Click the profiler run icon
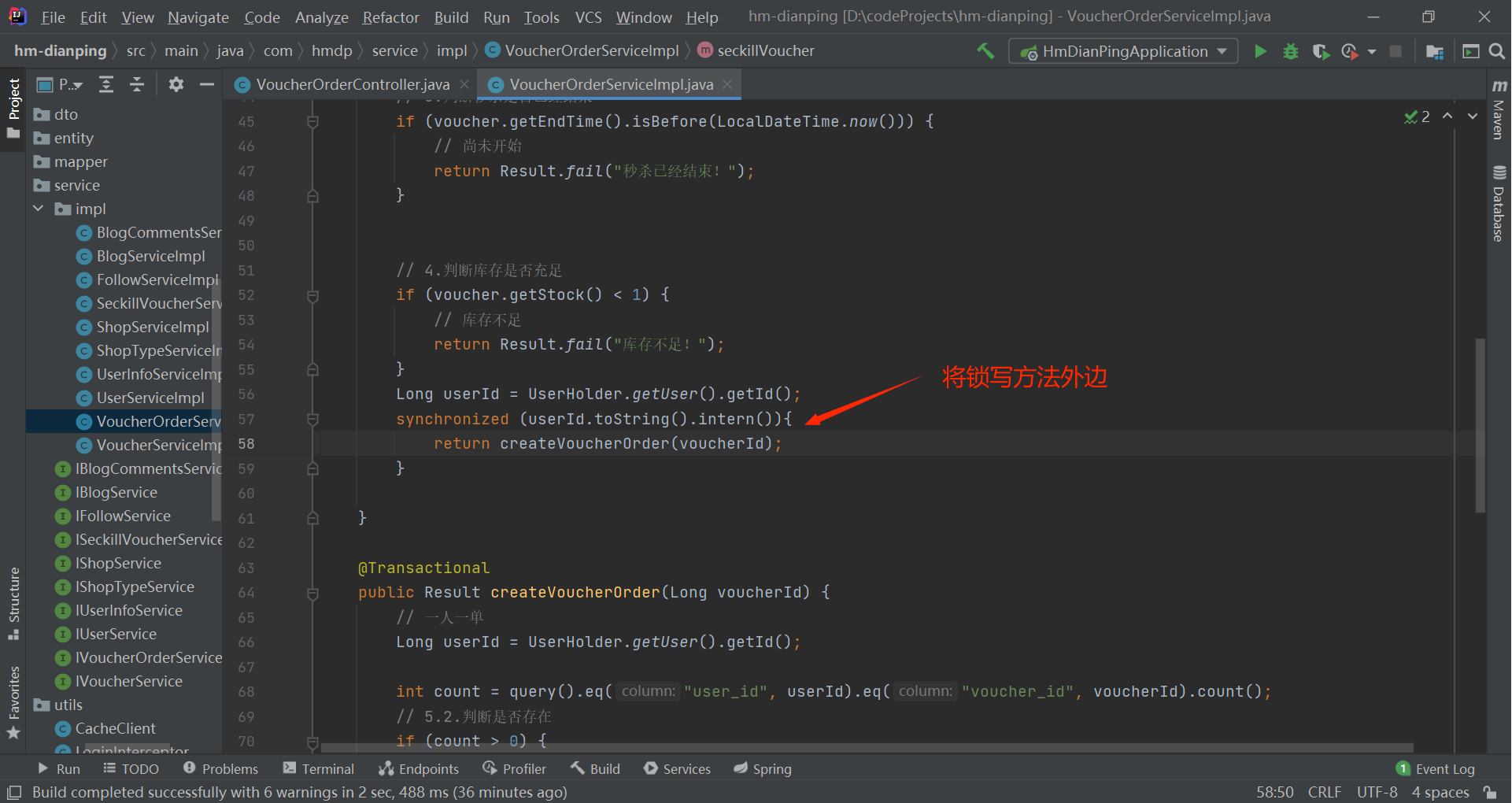 pyautogui.click(x=1349, y=51)
